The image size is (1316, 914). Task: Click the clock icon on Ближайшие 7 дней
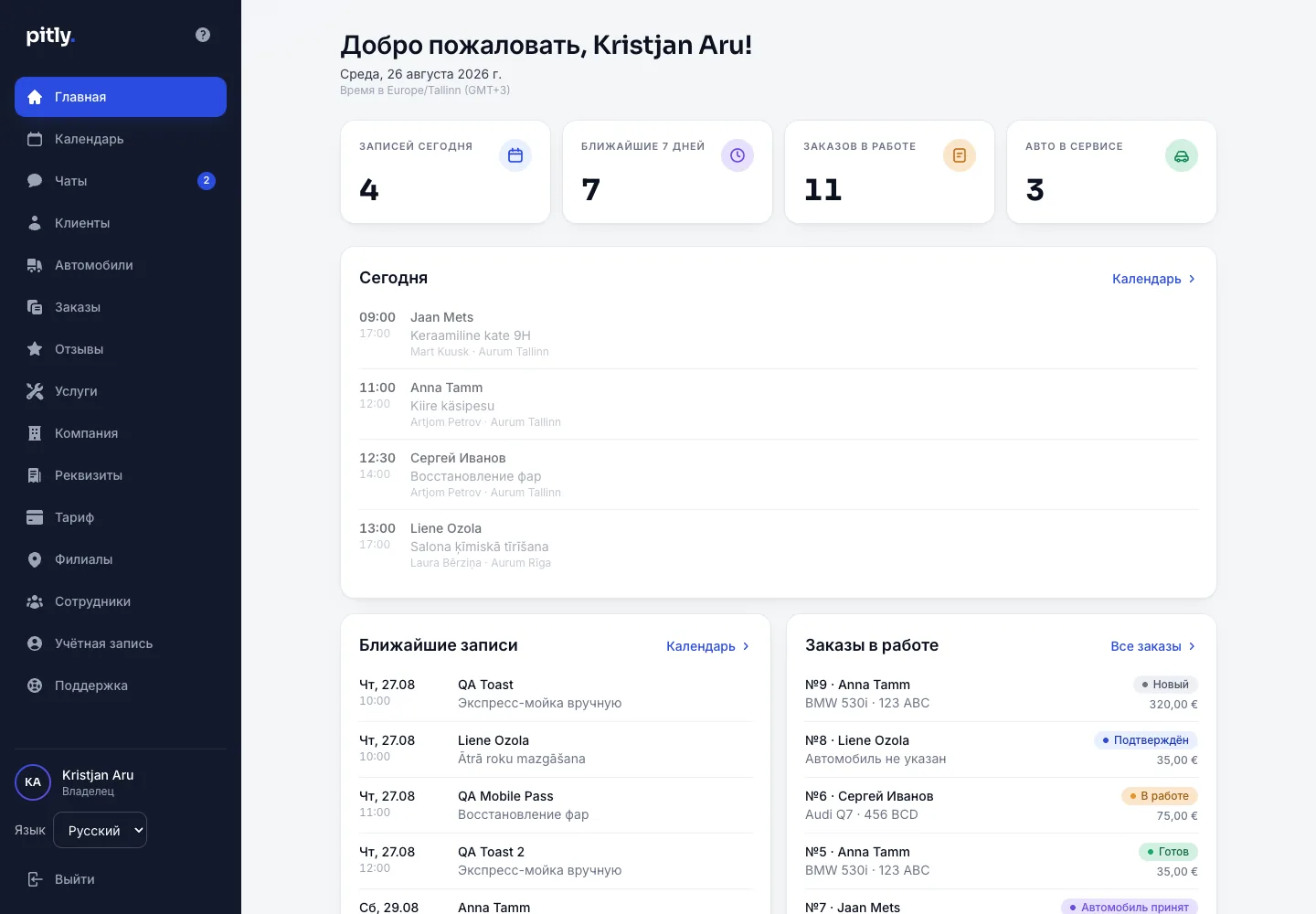[x=738, y=155]
